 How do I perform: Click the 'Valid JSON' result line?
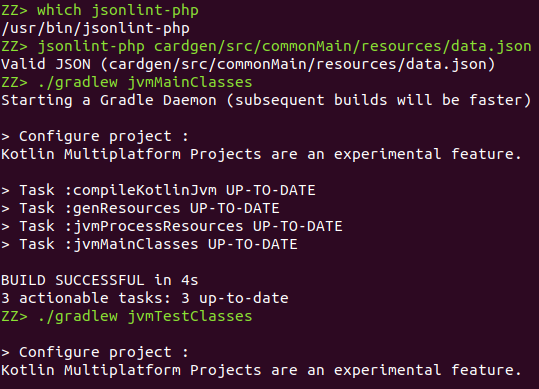(248, 64)
